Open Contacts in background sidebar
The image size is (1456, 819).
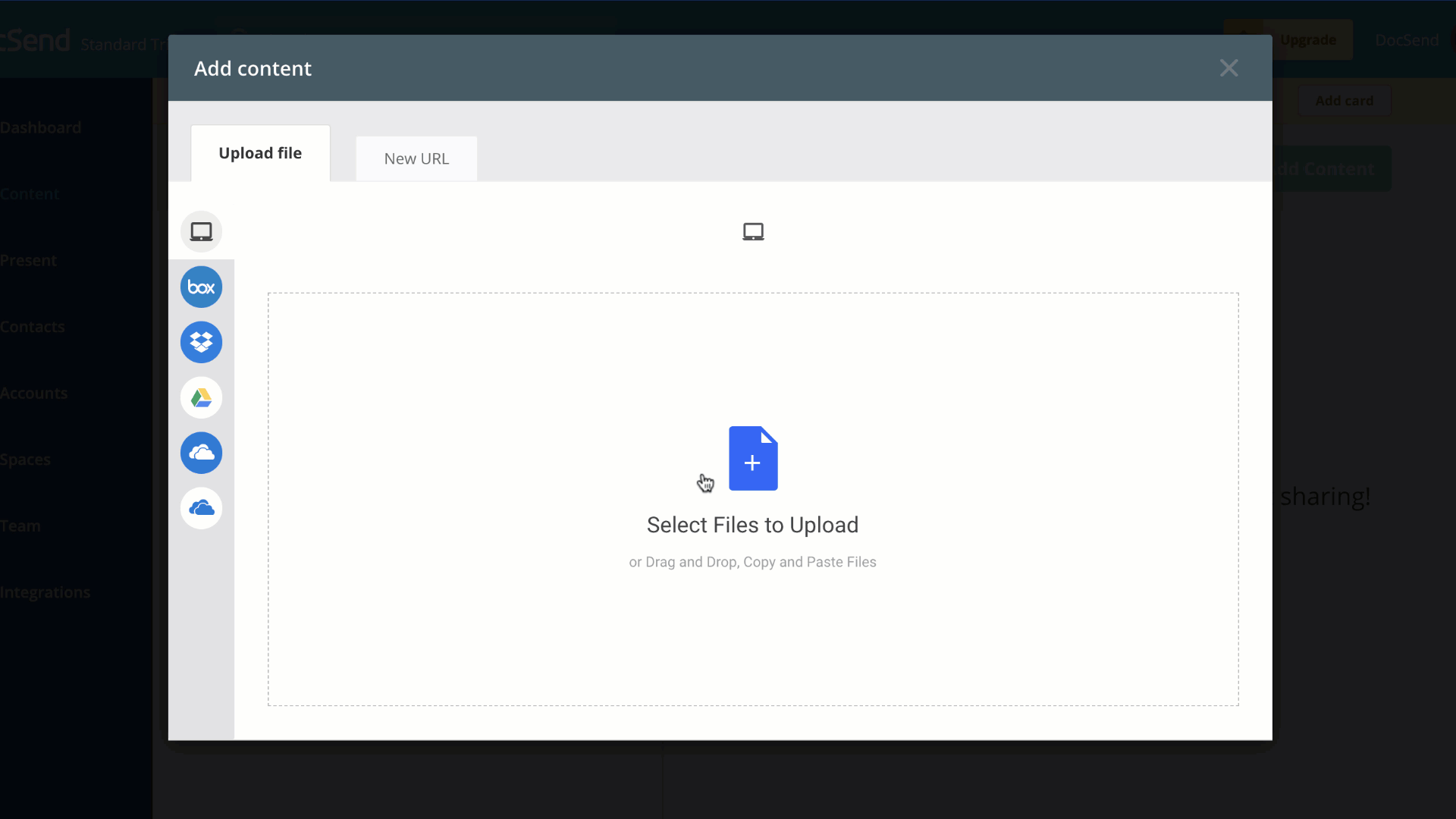[33, 327]
